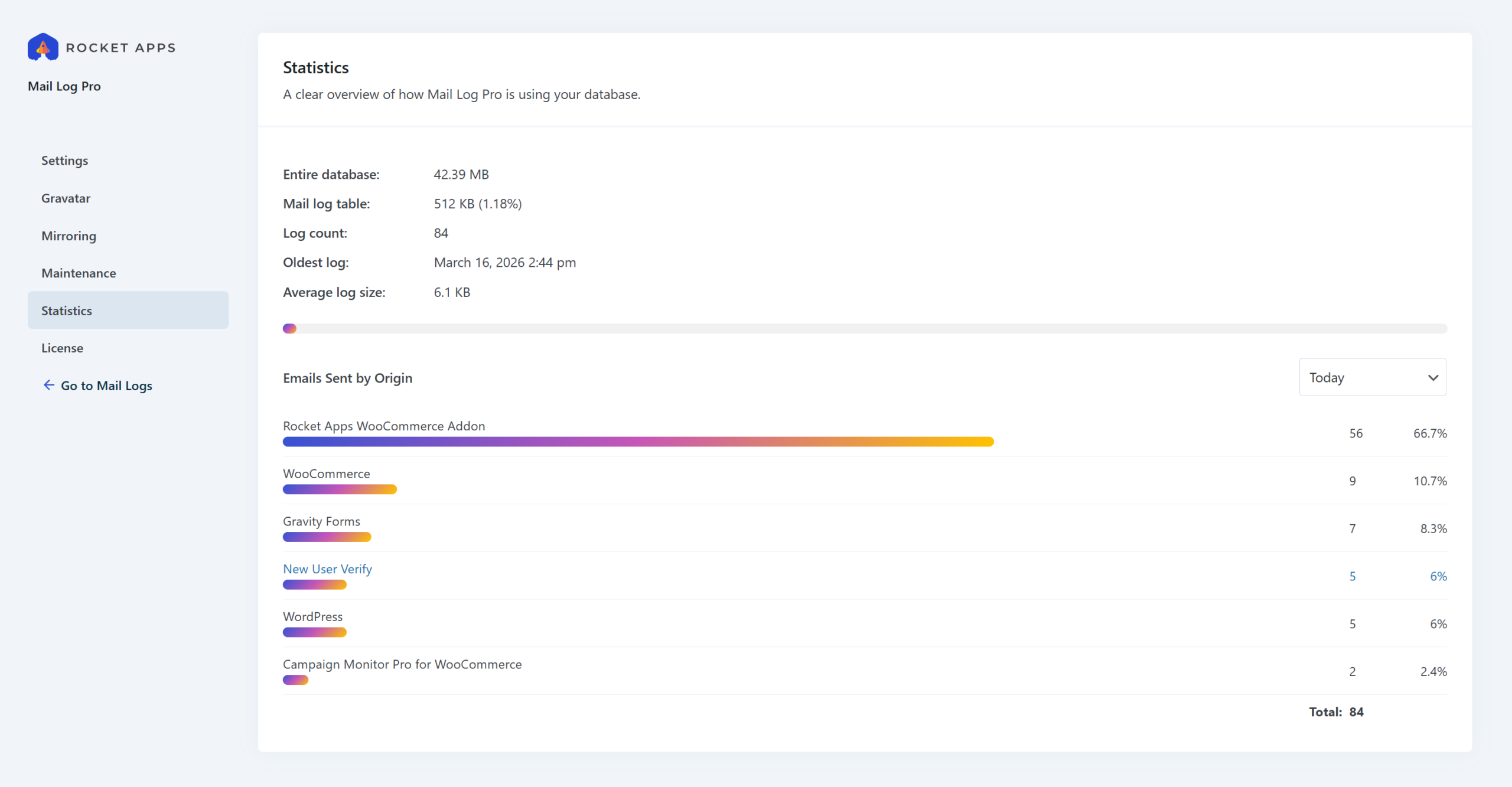Click the Campaign Monitor Pro gradient bar
Screen dimensions: 1512x787
(x=295, y=680)
